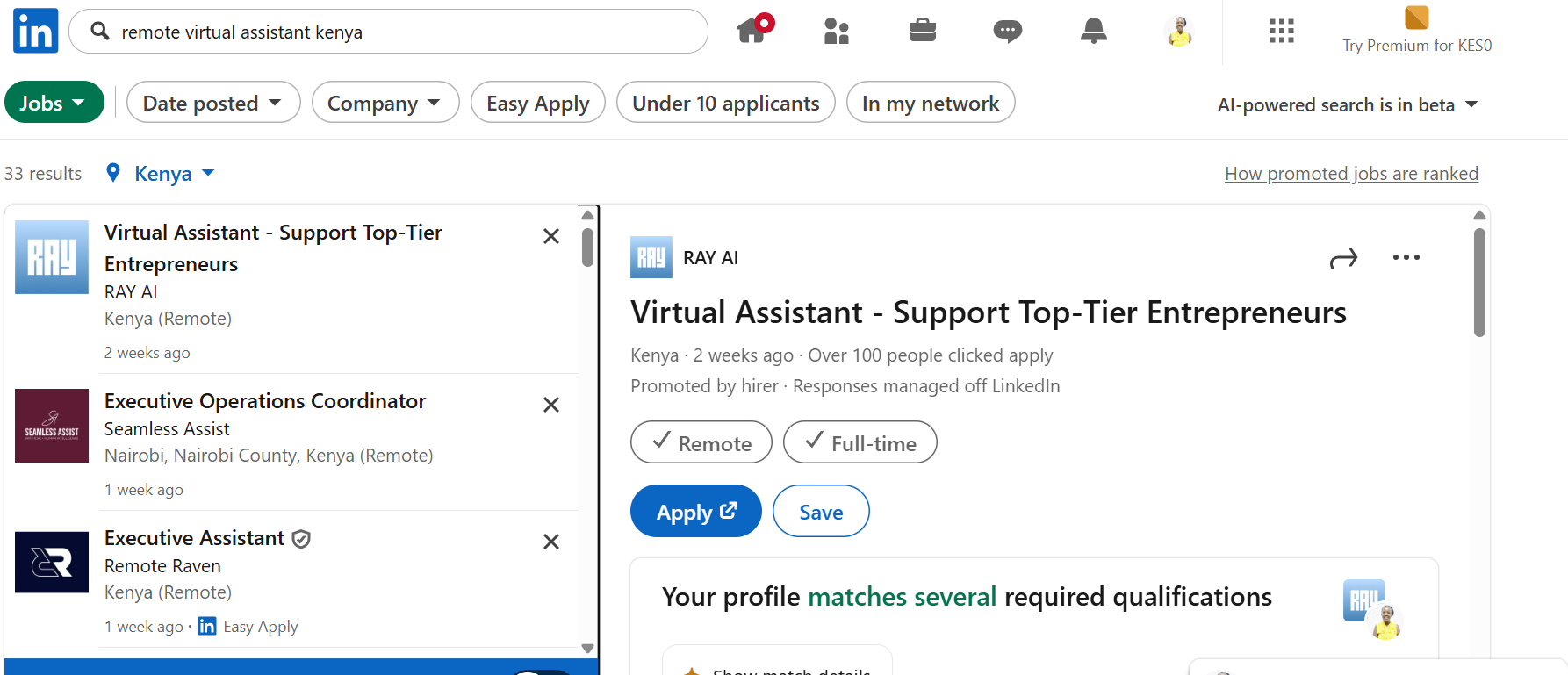This screenshot has height=675, width=1568.
Task: Open the Jobs search type menu
Action: tap(54, 103)
